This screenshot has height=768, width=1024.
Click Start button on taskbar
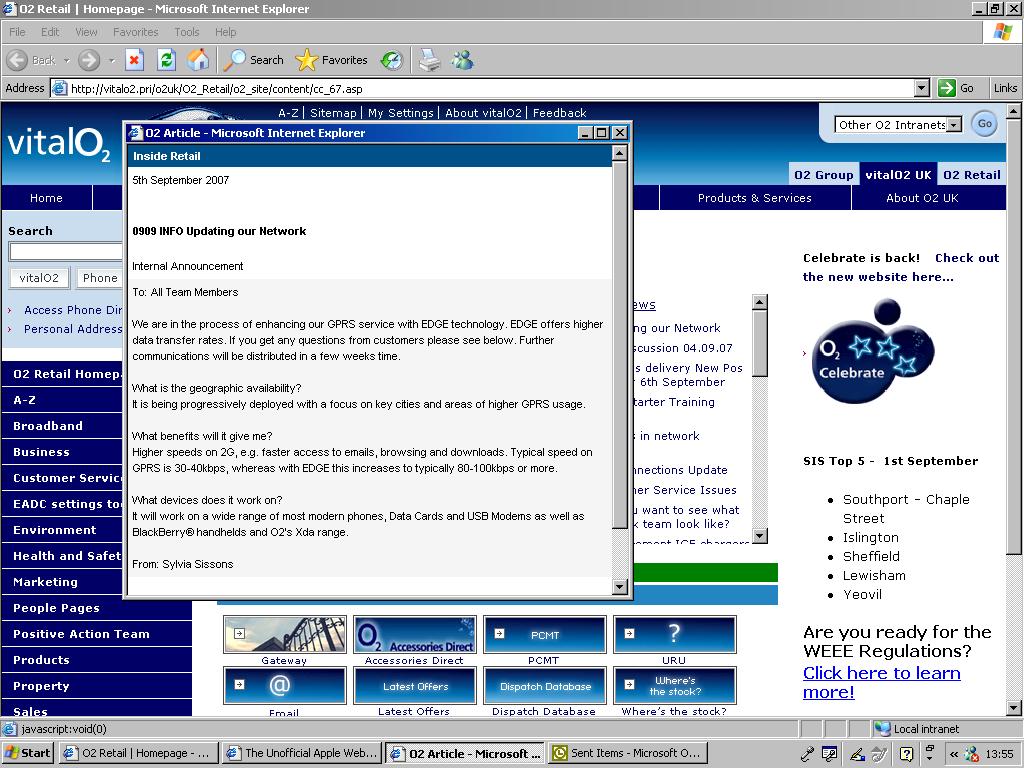pyautogui.click(x=27, y=753)
